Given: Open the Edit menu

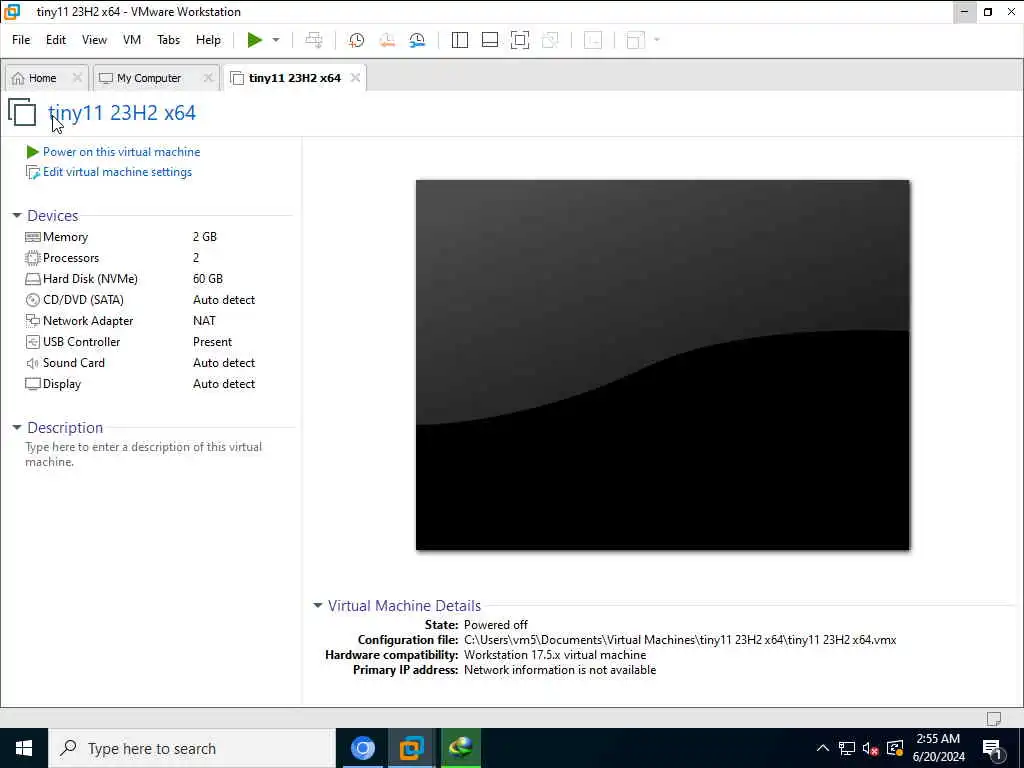Looking at the screenshot, I should coord(56,40).
